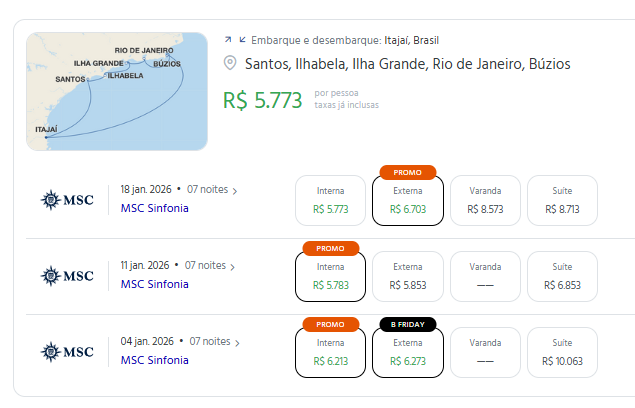Open MSC Sinfonia link for 04 jan.
The image size is (635, 408).
(x=154, y=359)
